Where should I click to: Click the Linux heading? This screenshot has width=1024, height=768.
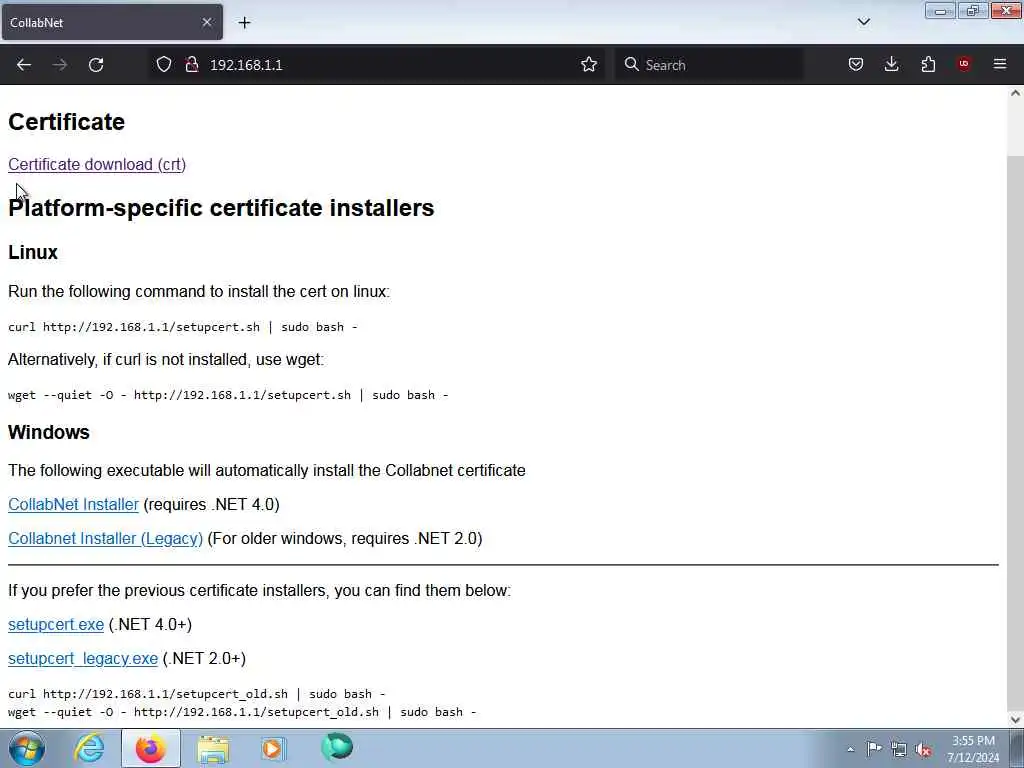pyautogui.click(x=33, y=252)
